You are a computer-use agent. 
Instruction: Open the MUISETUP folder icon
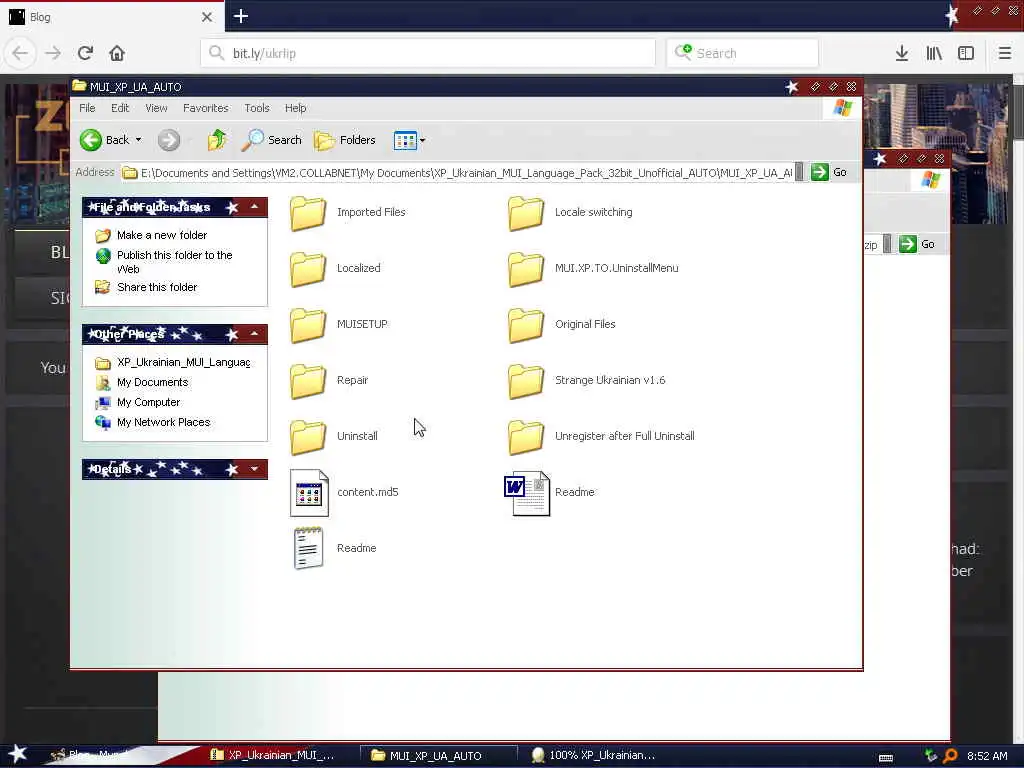click(x=308, y=325)
